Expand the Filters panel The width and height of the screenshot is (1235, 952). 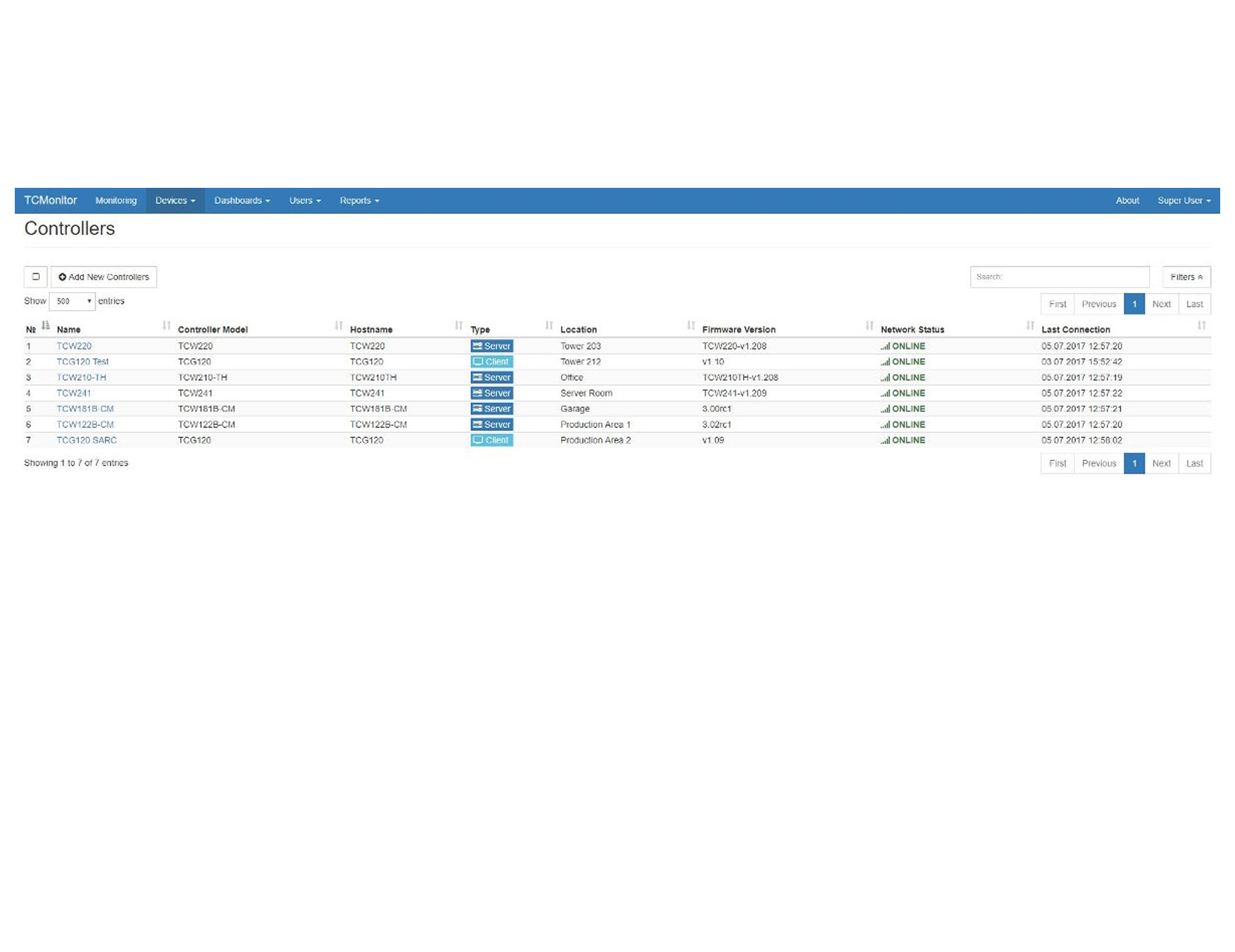point(1185,277)
